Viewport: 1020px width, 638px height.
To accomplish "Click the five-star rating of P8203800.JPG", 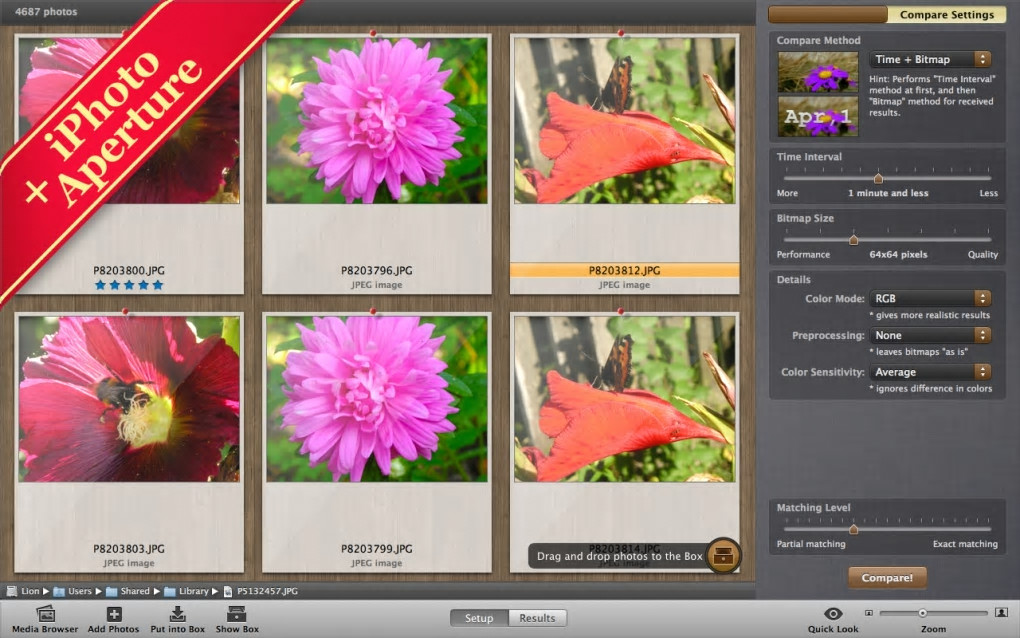I will 129,285.
